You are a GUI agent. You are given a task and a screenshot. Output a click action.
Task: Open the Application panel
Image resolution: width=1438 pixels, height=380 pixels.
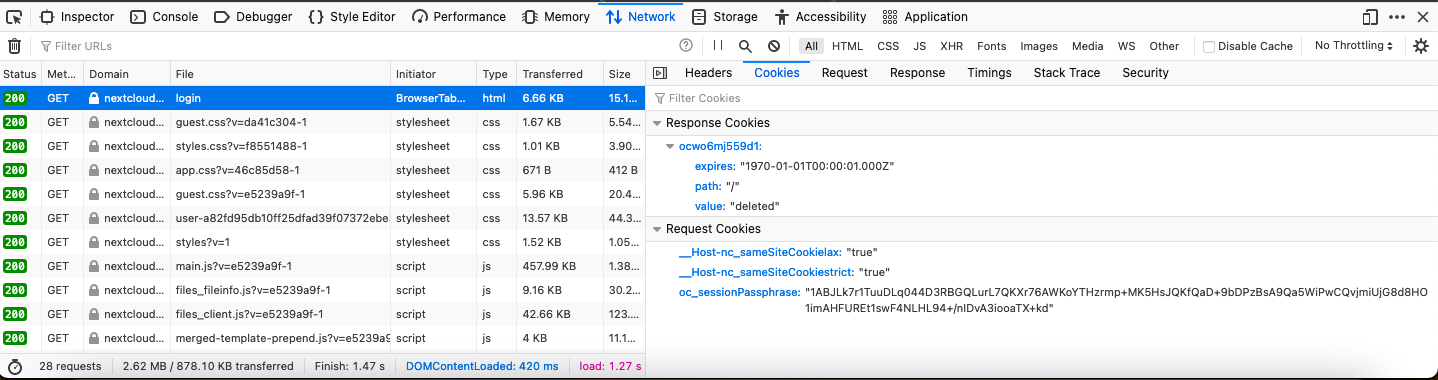[926, 17]
